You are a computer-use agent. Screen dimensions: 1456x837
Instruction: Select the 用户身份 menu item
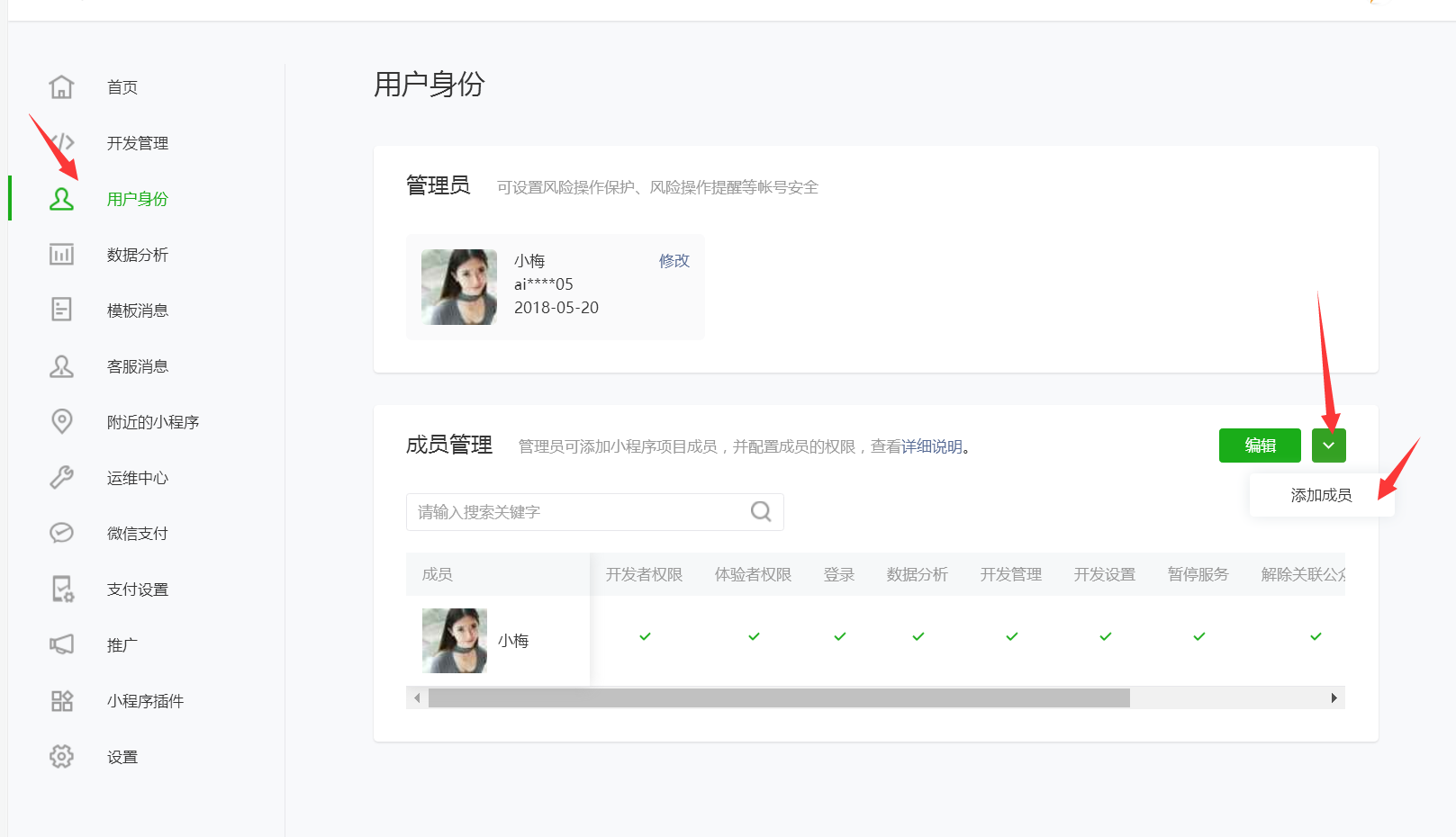coord(138,199)
